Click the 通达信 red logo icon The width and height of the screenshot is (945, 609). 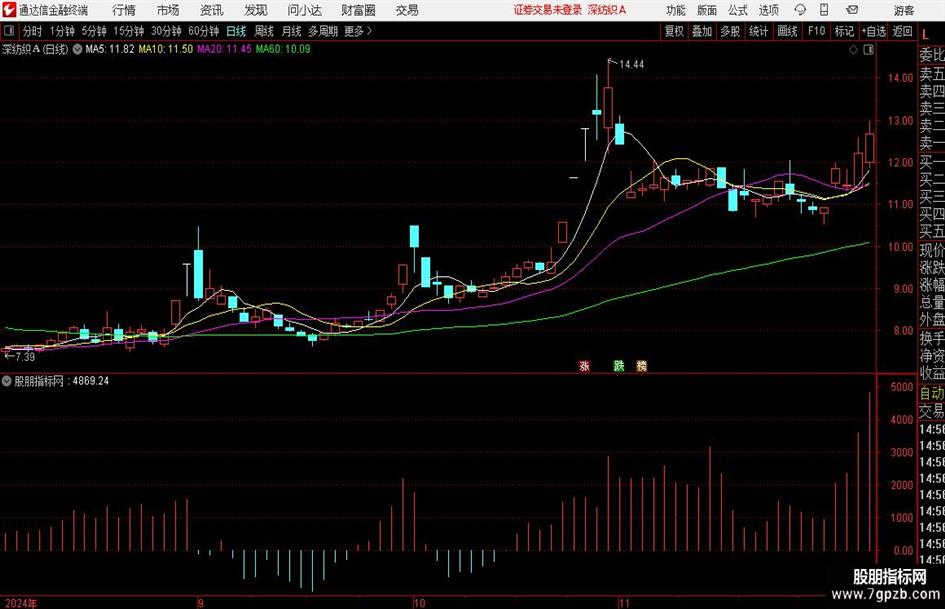tap(9, 10)
